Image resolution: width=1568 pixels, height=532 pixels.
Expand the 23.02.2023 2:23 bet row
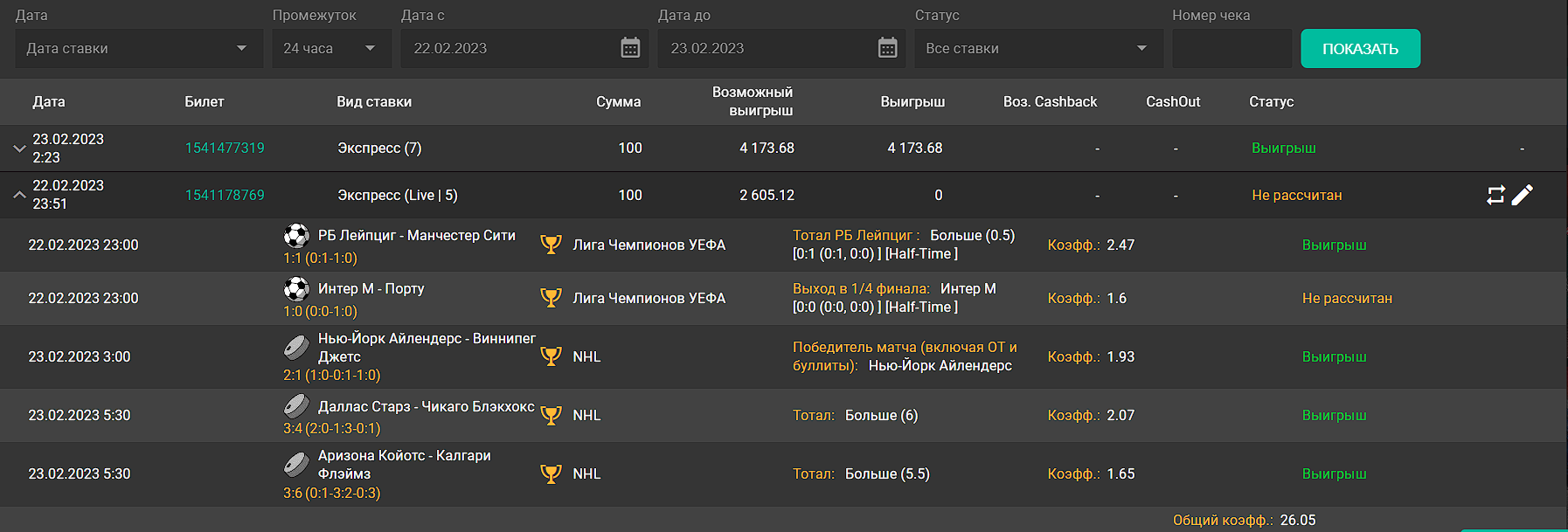19,149
